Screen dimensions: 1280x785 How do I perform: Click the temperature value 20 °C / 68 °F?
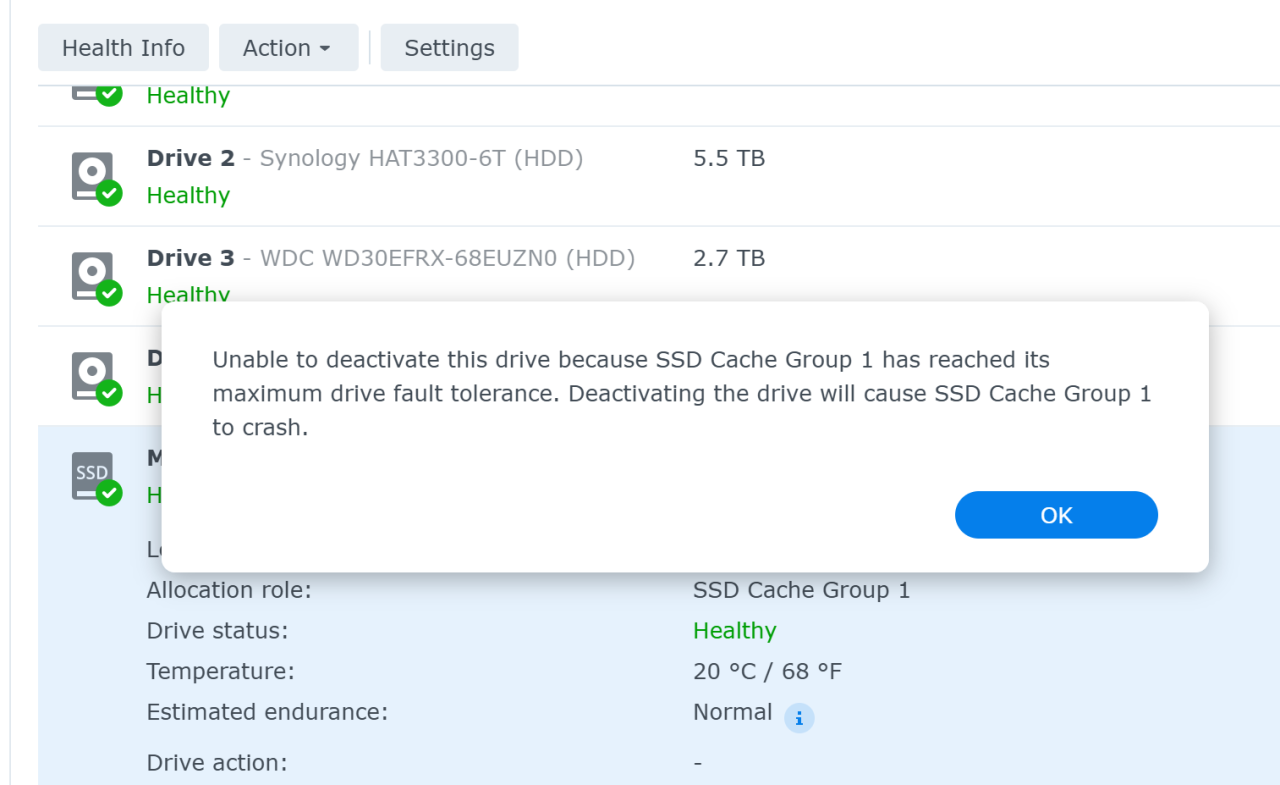(767, 671)
